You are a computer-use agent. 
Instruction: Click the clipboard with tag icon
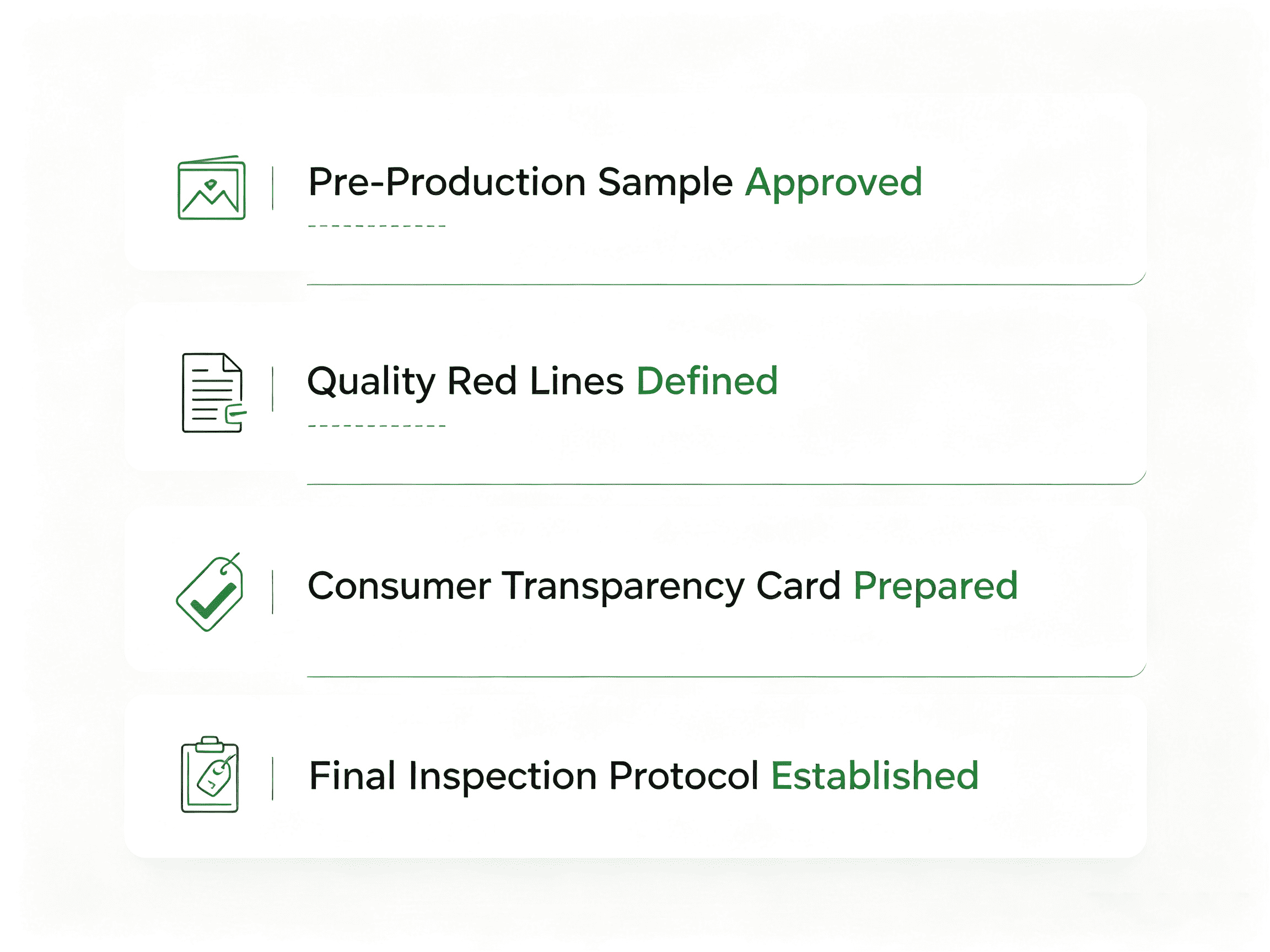[x=209, y=775]
